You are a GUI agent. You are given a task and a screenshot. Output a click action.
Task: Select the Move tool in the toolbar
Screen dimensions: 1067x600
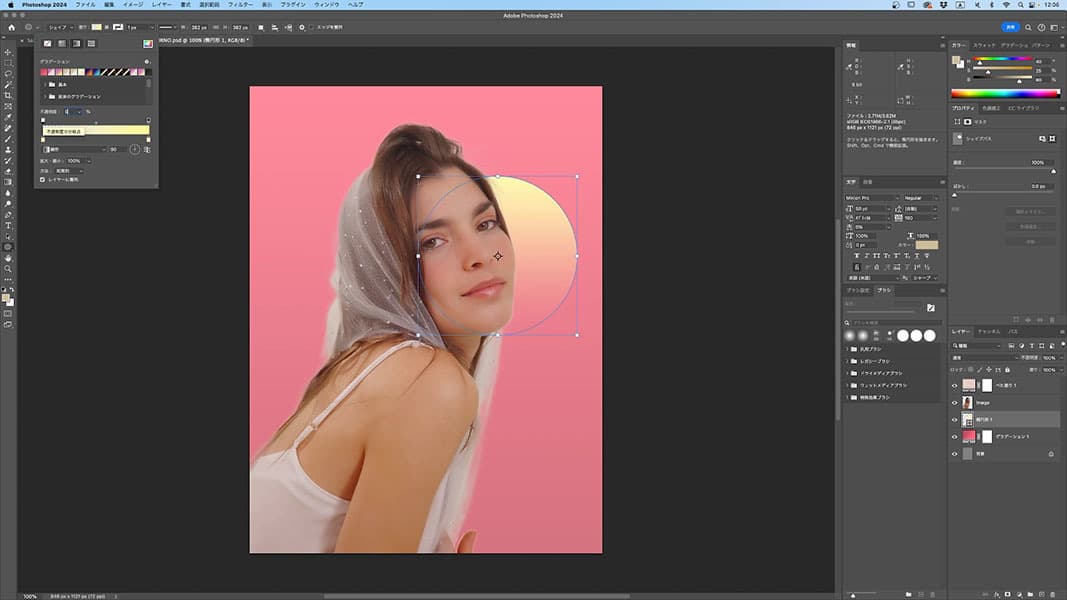tap(8, 52)
